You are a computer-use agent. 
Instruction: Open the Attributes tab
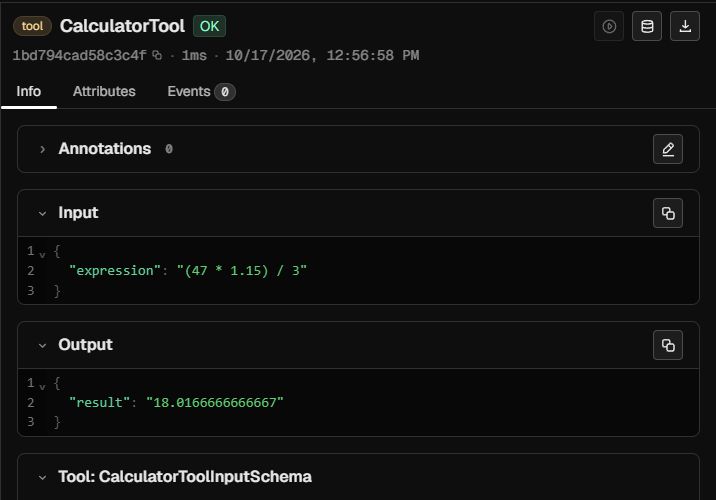pyautogui.click(x=104, y=91)
